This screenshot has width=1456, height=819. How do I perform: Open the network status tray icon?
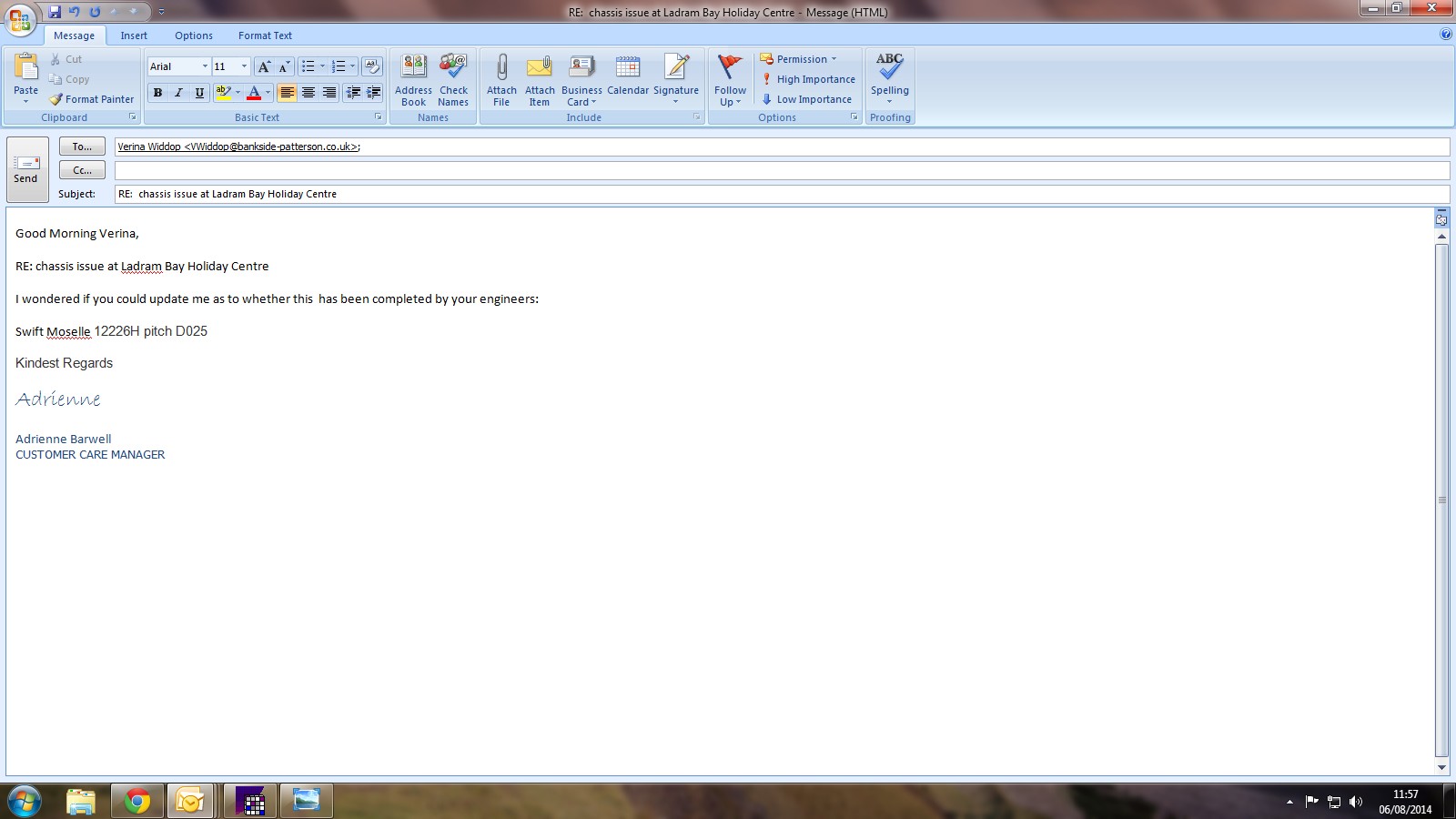click(1334, 802)
